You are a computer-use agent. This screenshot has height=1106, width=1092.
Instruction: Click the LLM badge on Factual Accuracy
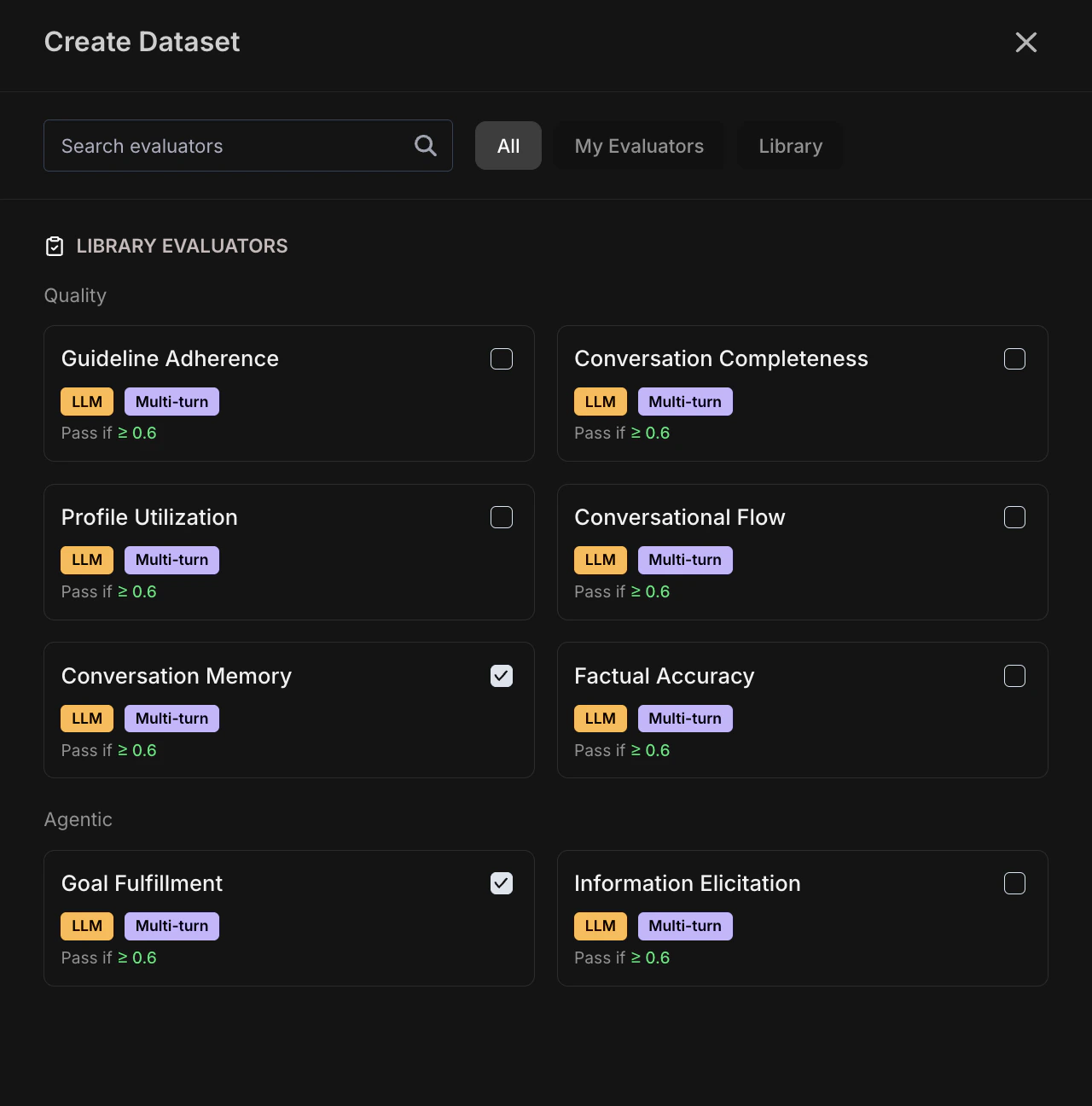(600, 719)
